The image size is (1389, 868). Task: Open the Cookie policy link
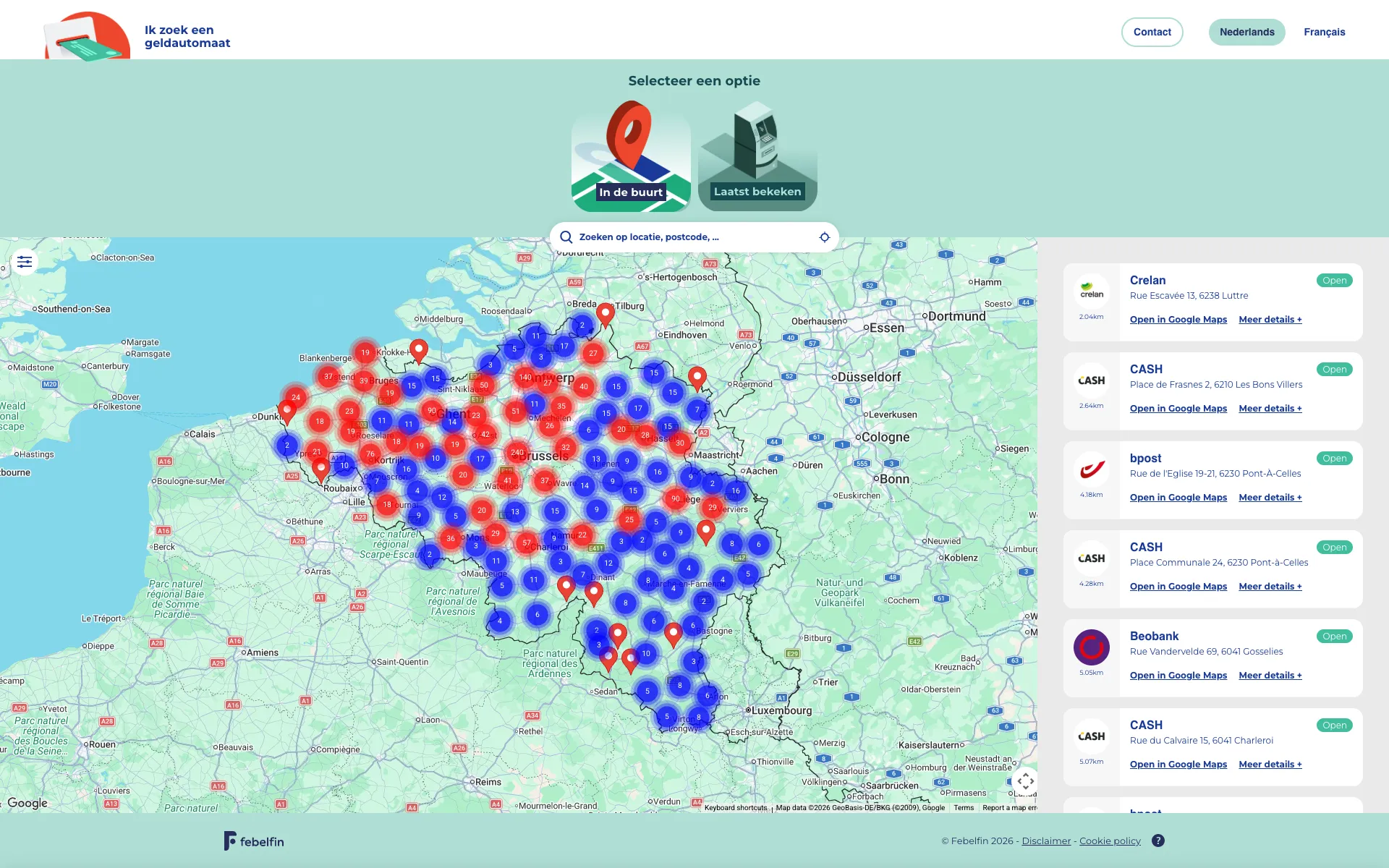click(1110, 841)
